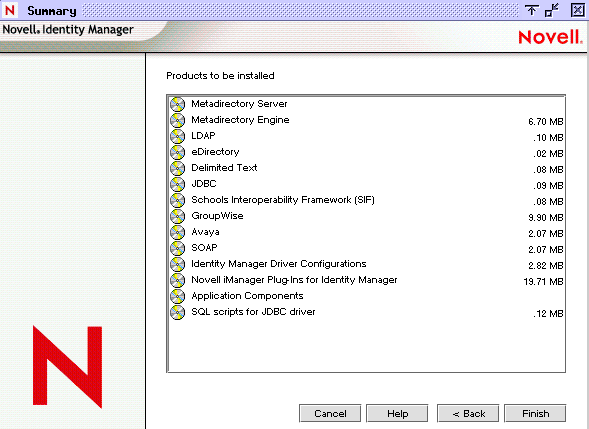Click disc icon beside Application Components
Screen dimensions: 589x429
[178, 296]
